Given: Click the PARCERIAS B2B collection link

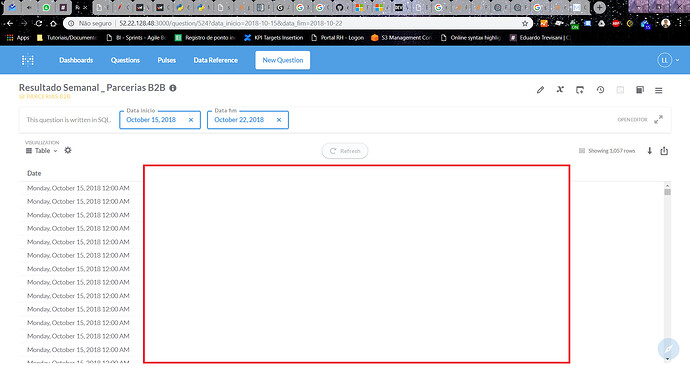Looking at the screenshot, I should pyautogui.click(x=45, y=96).
